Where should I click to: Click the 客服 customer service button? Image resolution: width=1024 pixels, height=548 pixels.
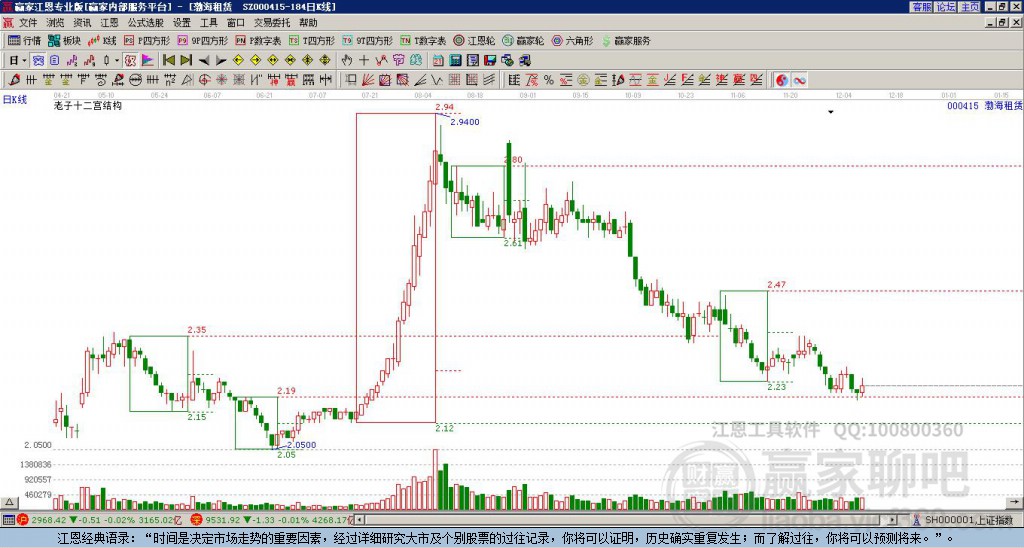pyautogui.click(x=921, y=7)
